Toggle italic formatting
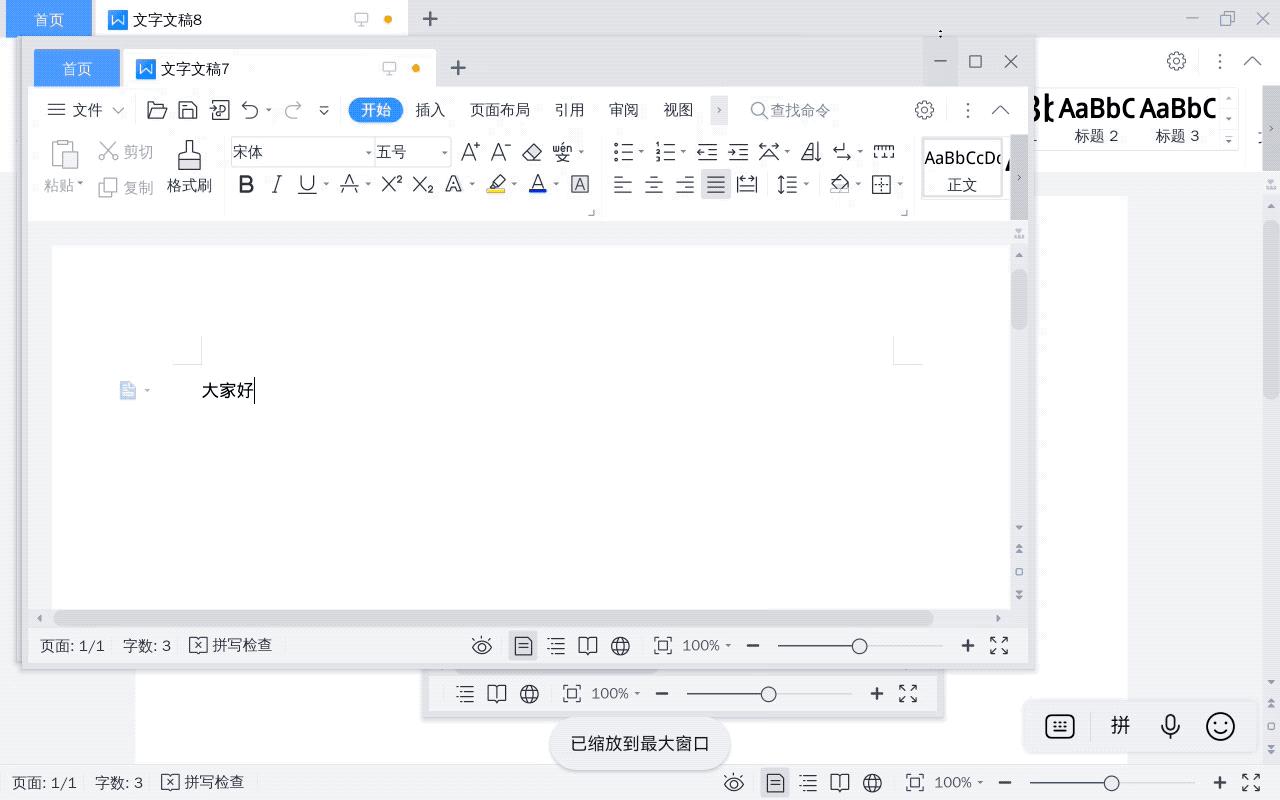The width and height of the screenshot is (1280, 800). point(276,185)
